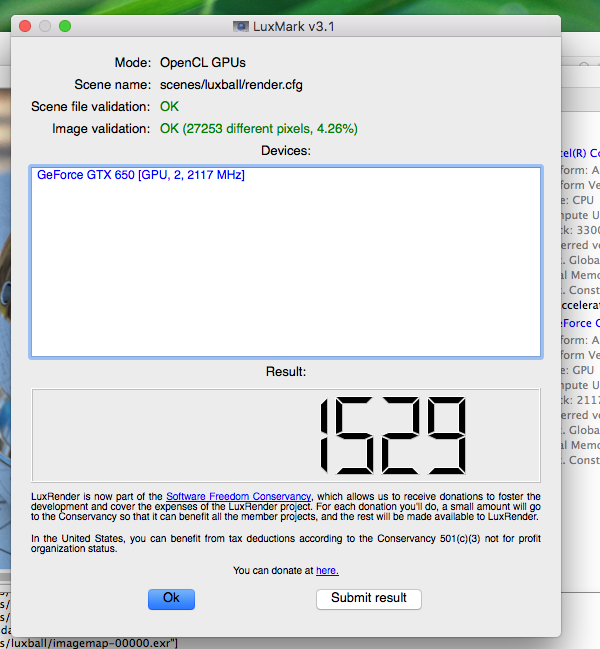Click empty area of the Devices list

286,269
